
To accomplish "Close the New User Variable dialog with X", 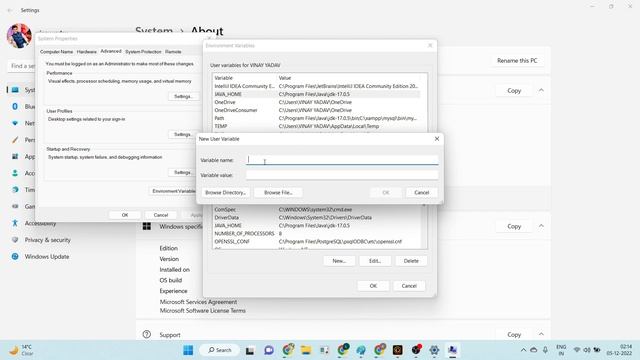I will point(437,139).
